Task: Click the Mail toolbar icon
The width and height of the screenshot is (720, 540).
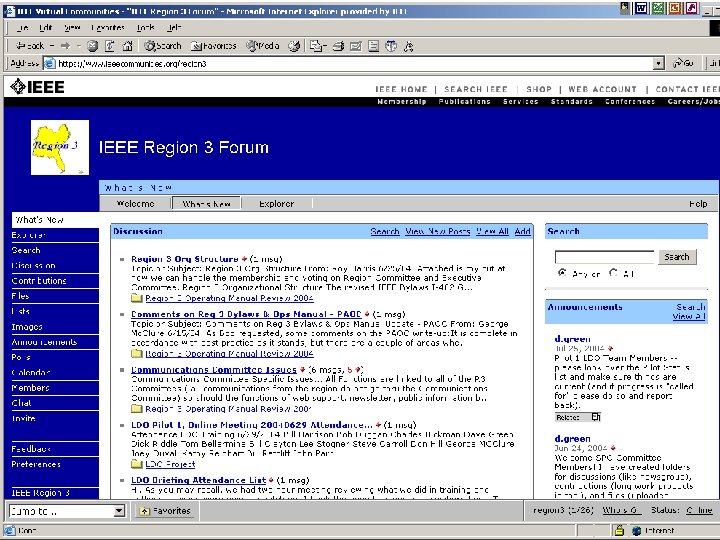Action: click(315, 46)
